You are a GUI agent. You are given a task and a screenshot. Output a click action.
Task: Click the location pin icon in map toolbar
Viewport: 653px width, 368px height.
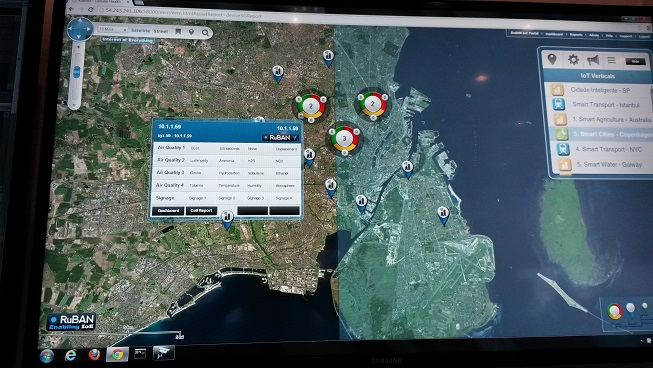coord(191,32)
